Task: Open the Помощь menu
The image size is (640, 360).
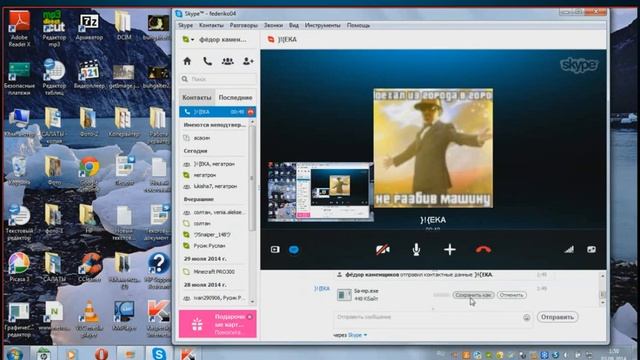Action: (358, 25)
